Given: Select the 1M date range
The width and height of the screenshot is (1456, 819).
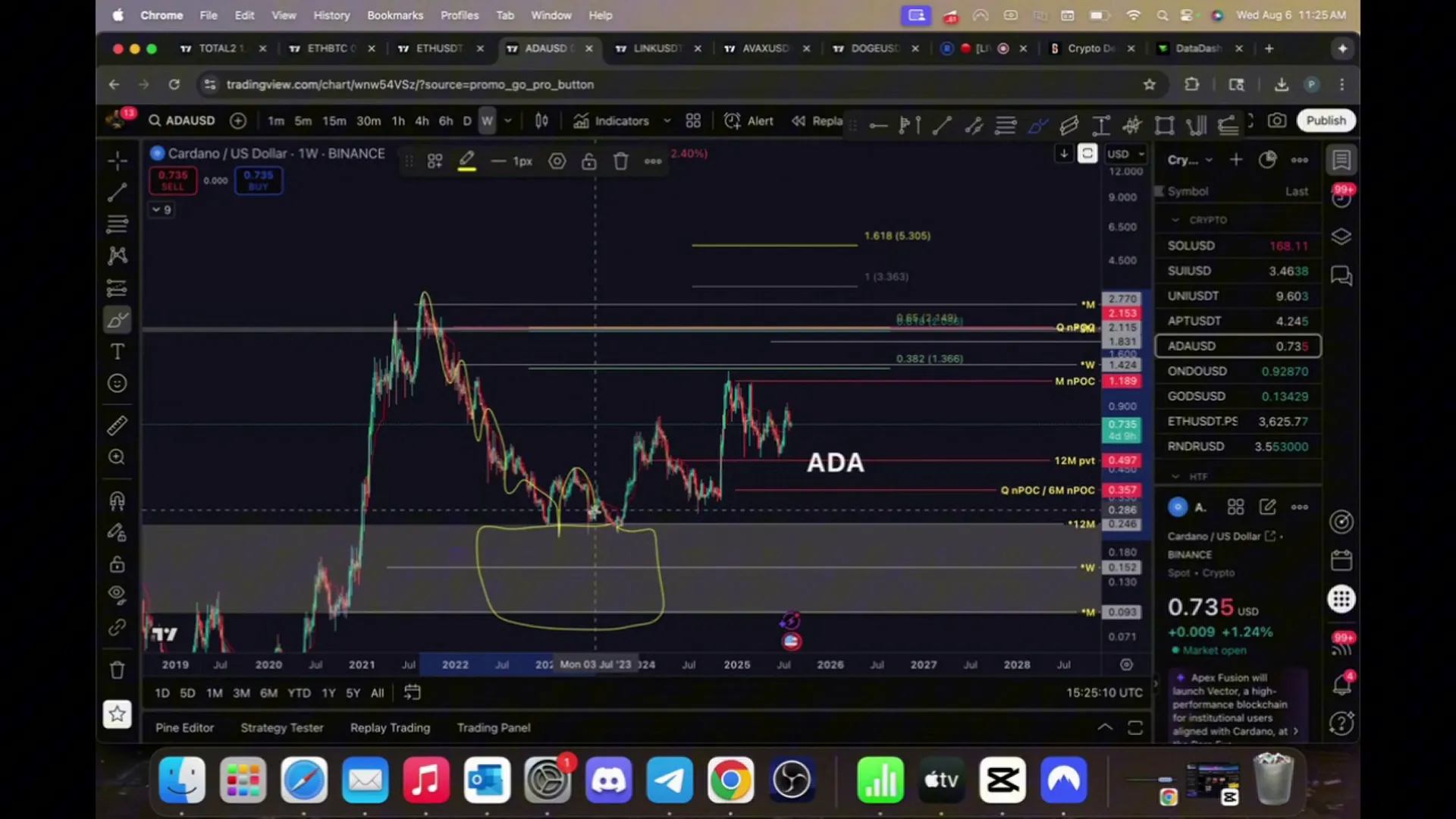Looking at the screenshot, I should coord(215,693).
